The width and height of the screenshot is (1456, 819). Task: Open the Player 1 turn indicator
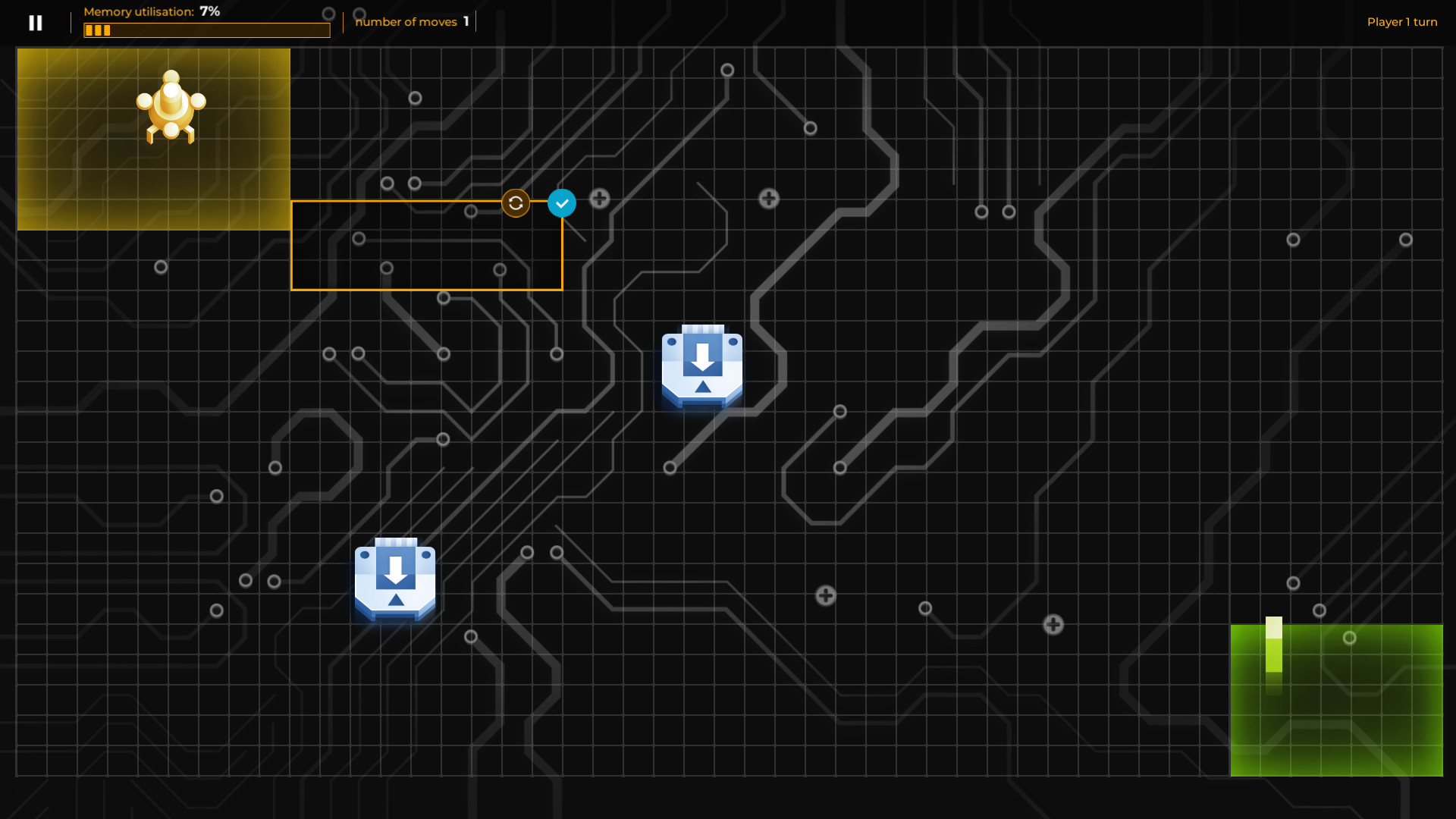1401,22
